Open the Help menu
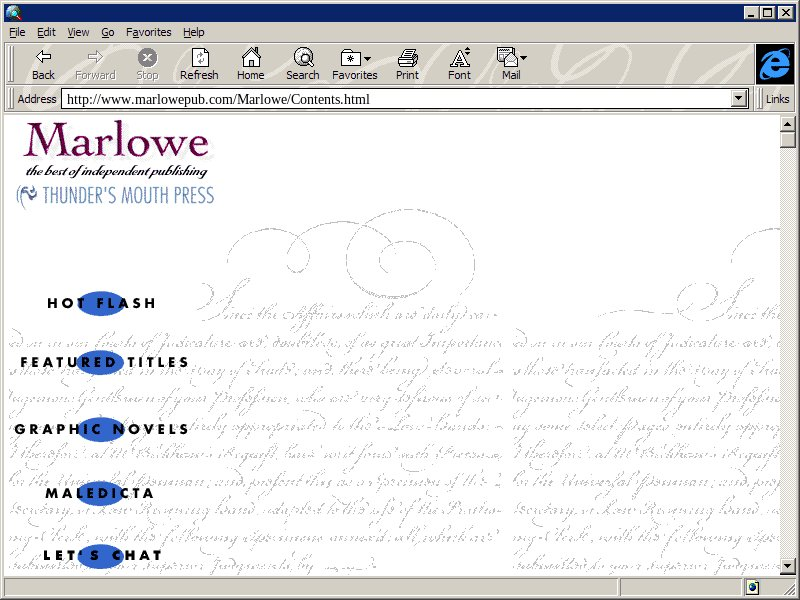 (193, 32)
